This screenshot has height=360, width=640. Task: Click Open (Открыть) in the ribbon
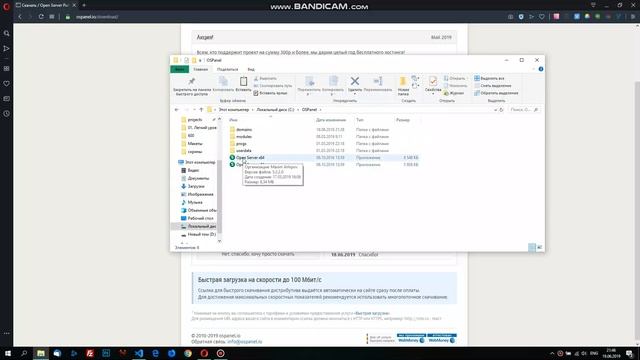[454, 78]
